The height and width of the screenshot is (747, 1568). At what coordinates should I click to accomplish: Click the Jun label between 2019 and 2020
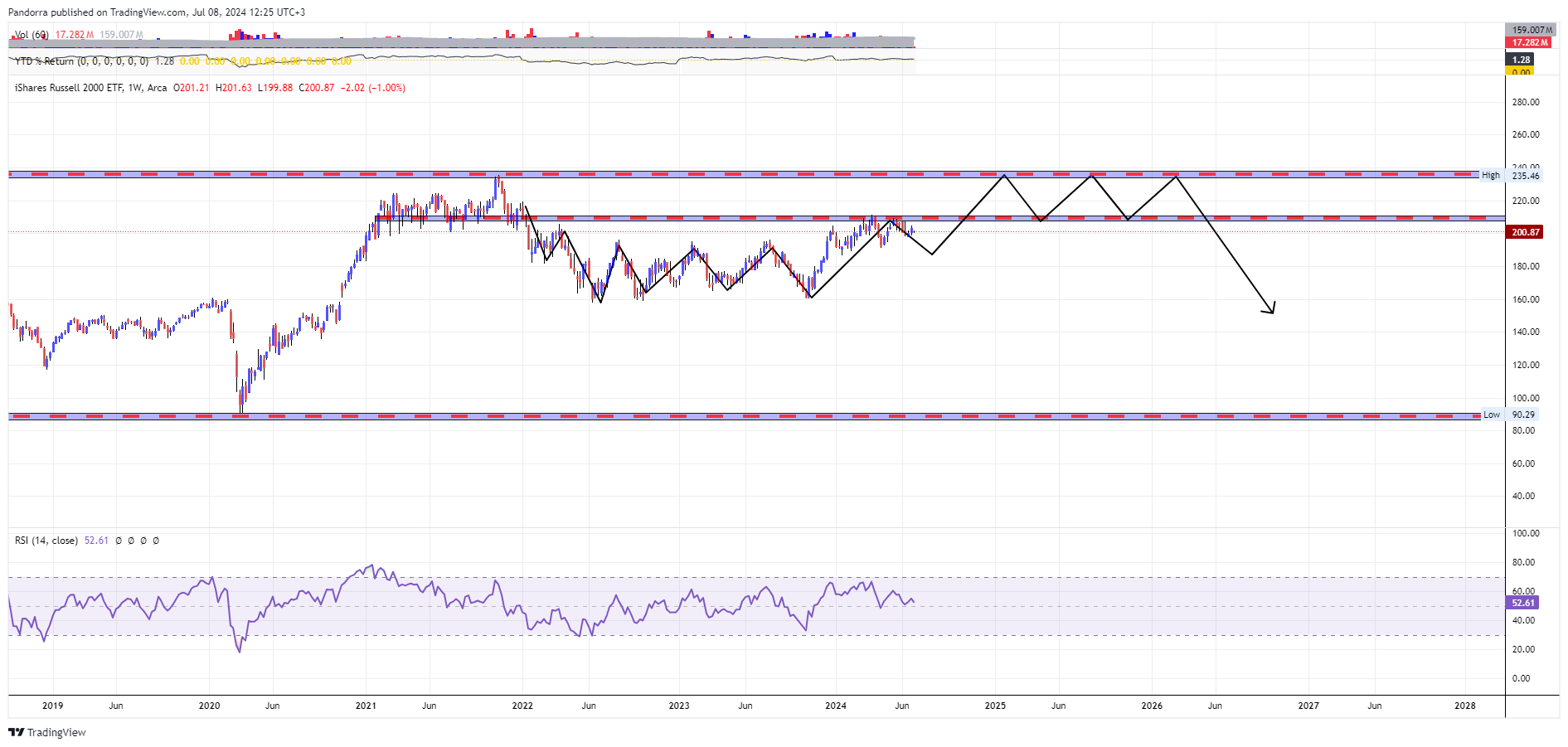116,706
